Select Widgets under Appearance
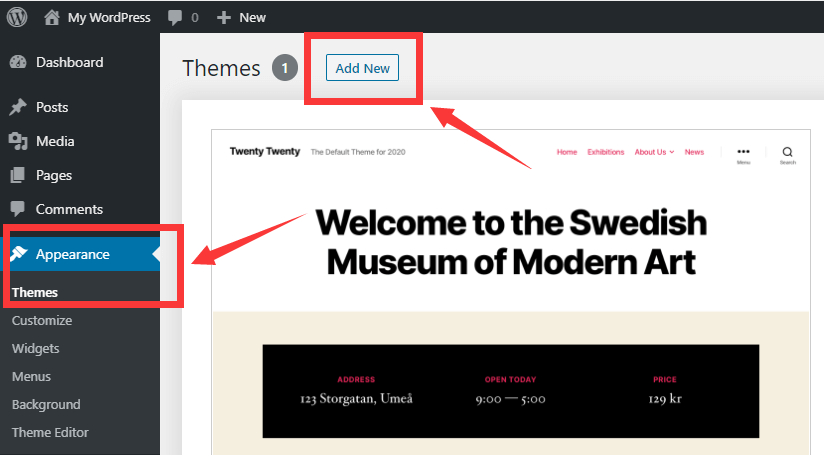The image size is (824, 455). [36, 349]
